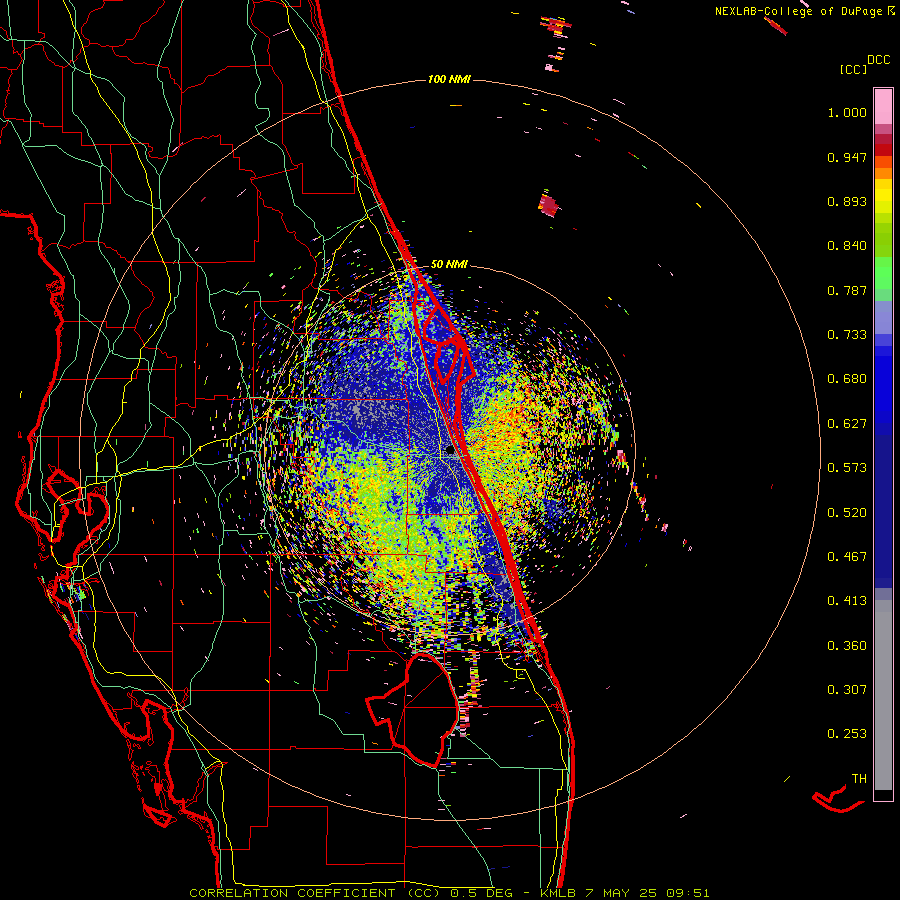Click the DCC product label

[x=878, y=60]
